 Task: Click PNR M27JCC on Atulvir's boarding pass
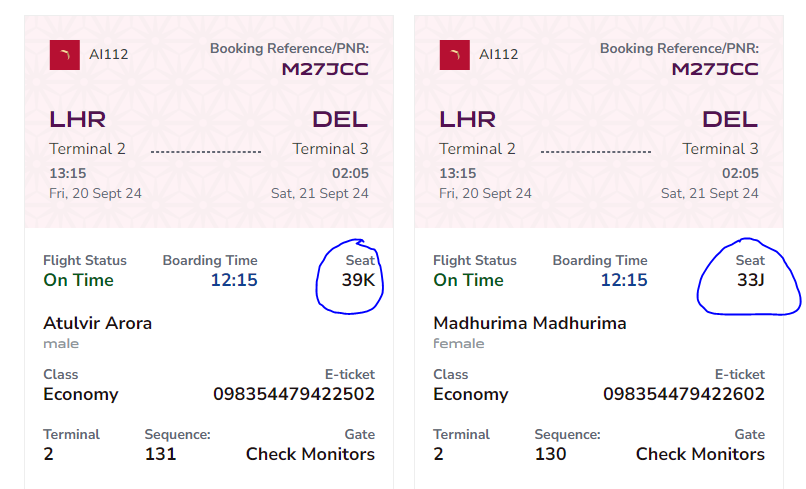(325, 69)
